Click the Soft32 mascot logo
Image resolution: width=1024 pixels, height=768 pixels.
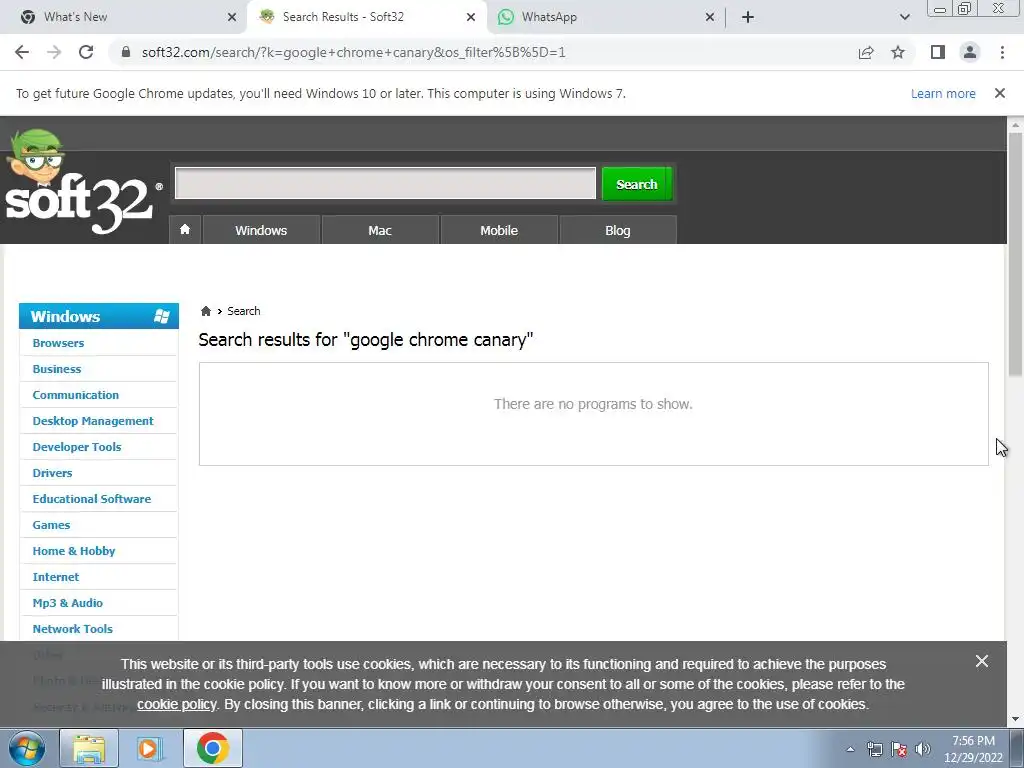82,182
